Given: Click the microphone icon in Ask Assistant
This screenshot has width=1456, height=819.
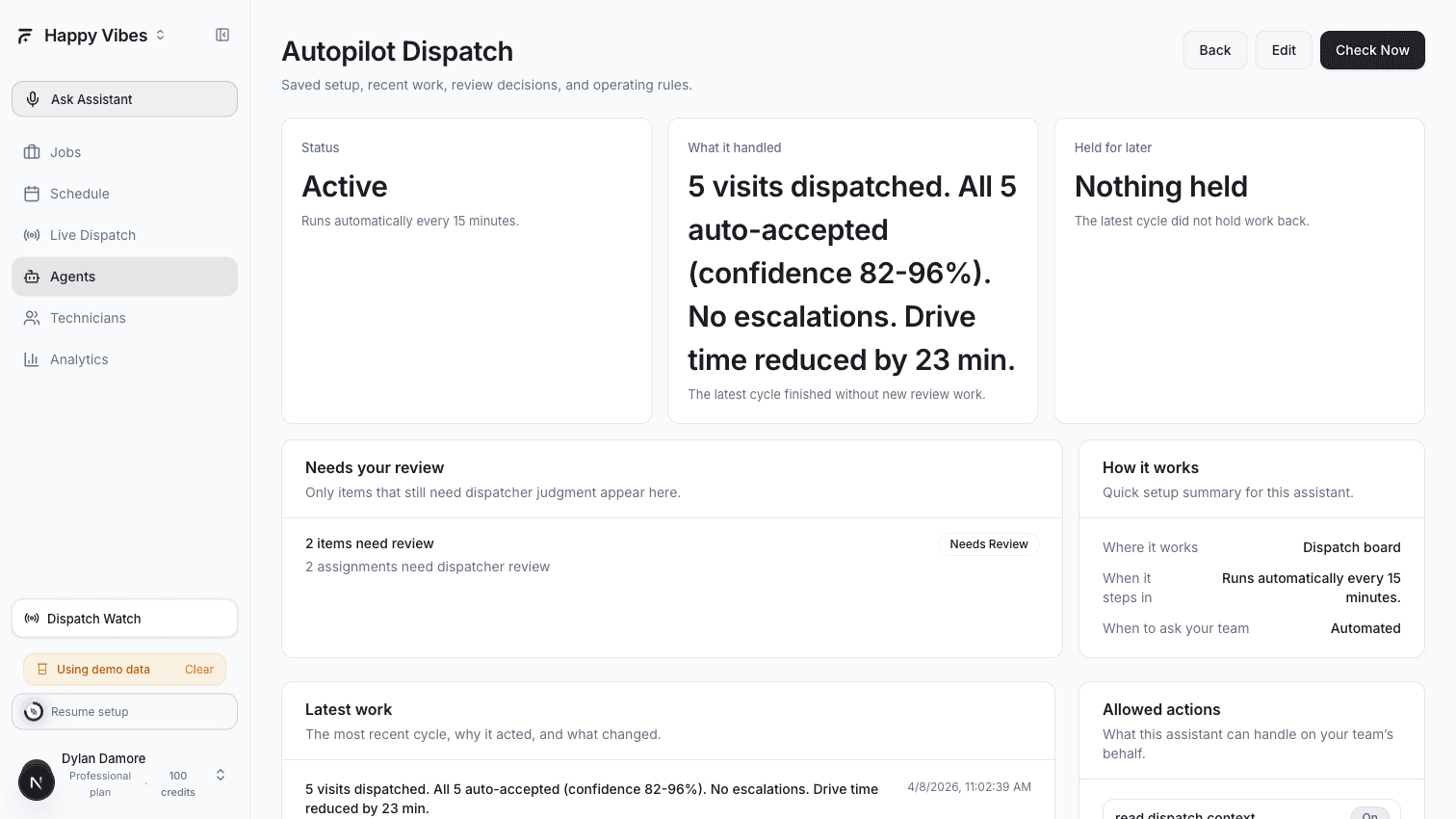Looking at the screenshot, I should 33,98.
